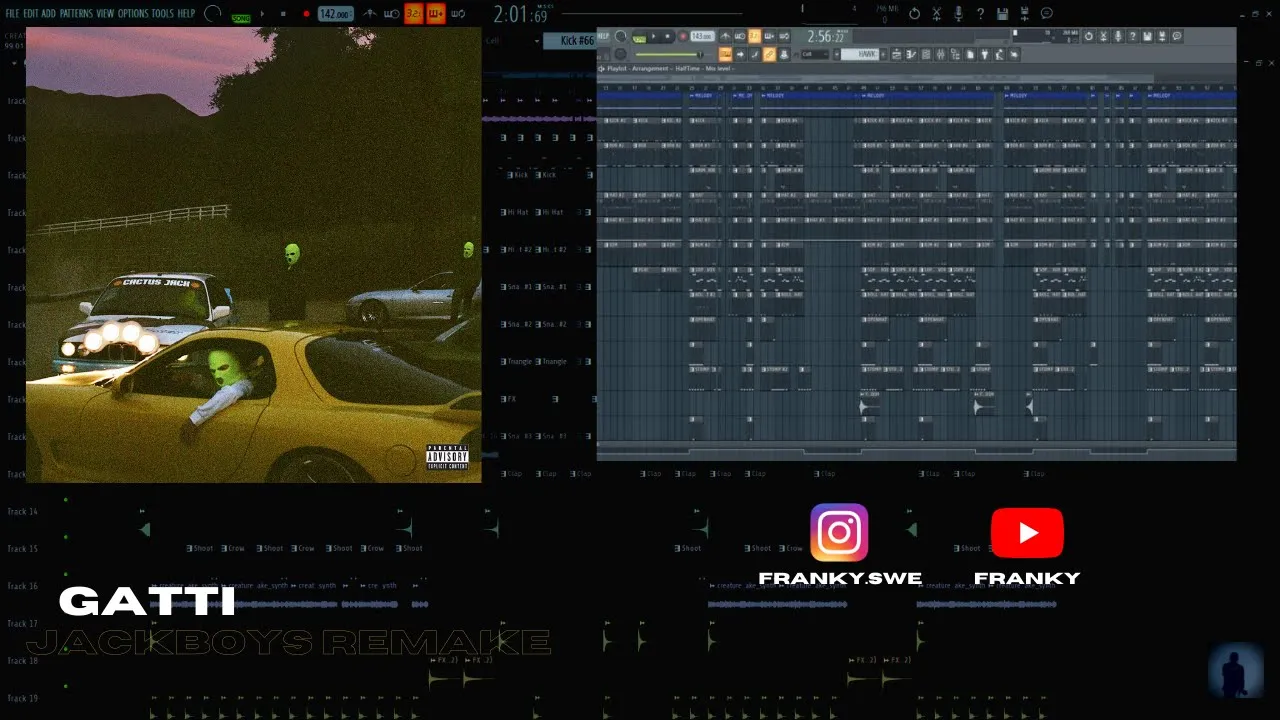Click the JACKBOYS album cover artwork
The height and width of the screenshot is (720, 1280).
point(254,255)
